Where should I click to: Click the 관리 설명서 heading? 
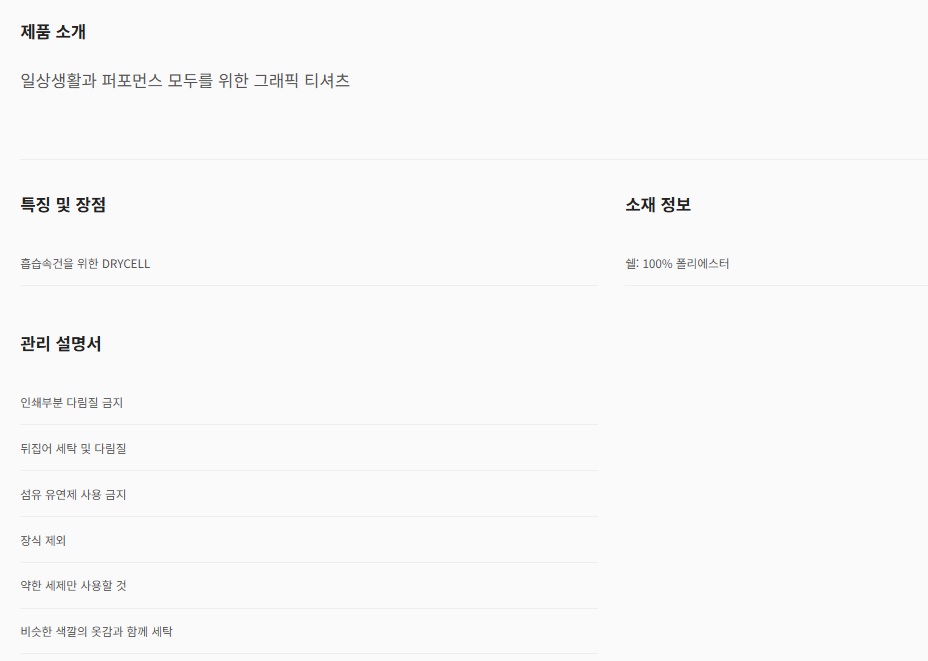tap(60, 344)
